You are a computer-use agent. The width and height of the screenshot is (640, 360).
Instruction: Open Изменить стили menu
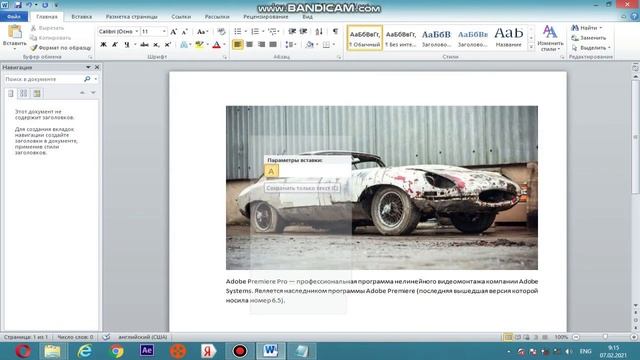click(550, 39)
